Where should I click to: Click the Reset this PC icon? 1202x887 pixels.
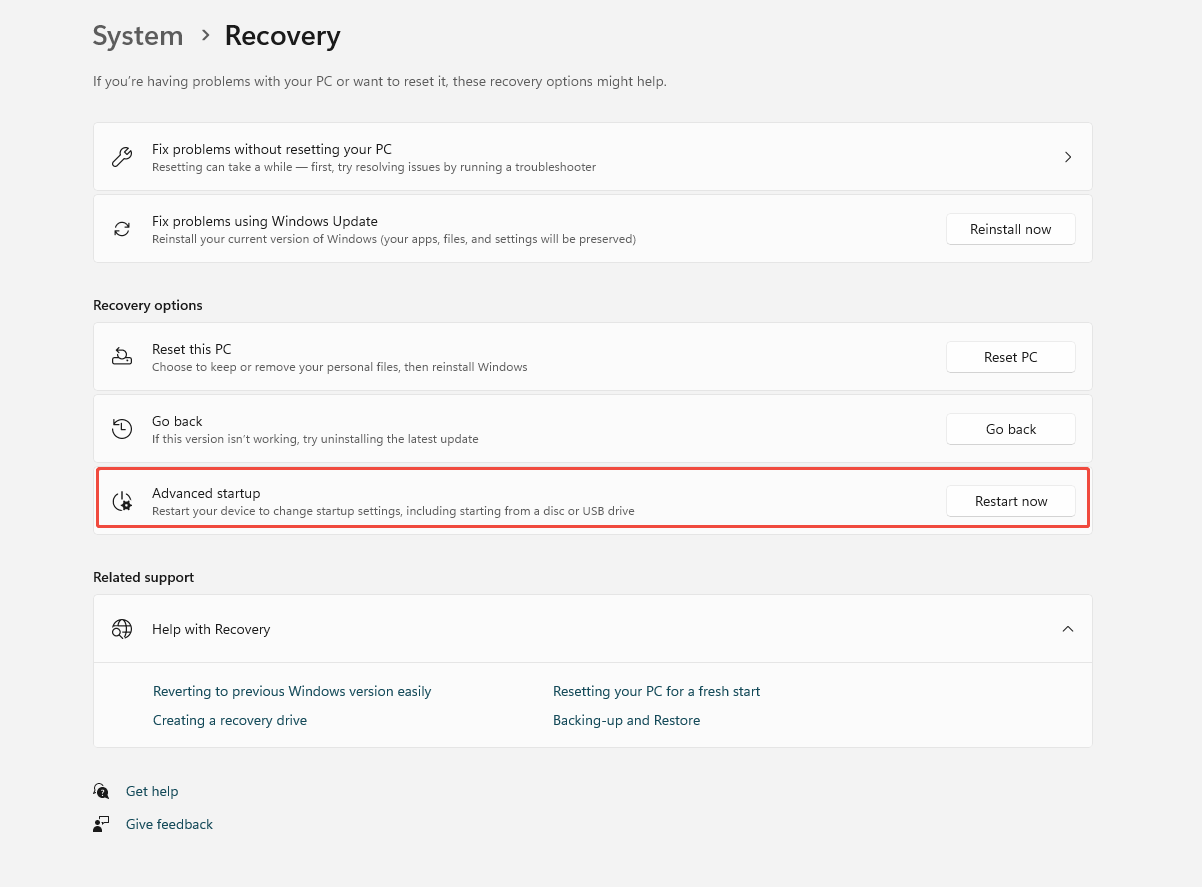point(122,357)
